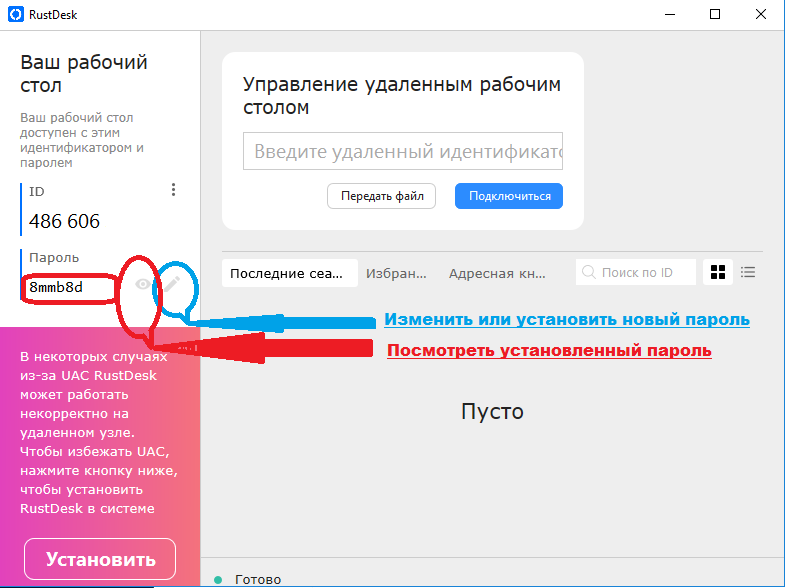Image resolution: width=785 pixels, height=588 pixels.
Task: Click the ID number 486 606
Action: [65, 221]
